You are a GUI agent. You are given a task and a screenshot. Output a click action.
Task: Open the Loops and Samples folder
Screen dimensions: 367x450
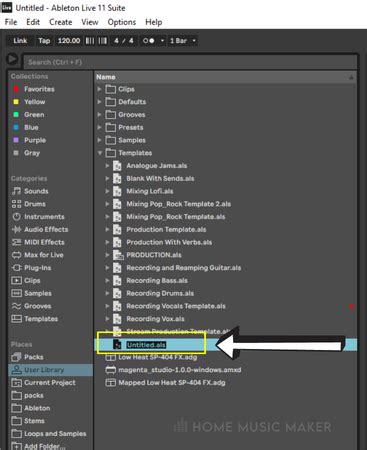49,433
